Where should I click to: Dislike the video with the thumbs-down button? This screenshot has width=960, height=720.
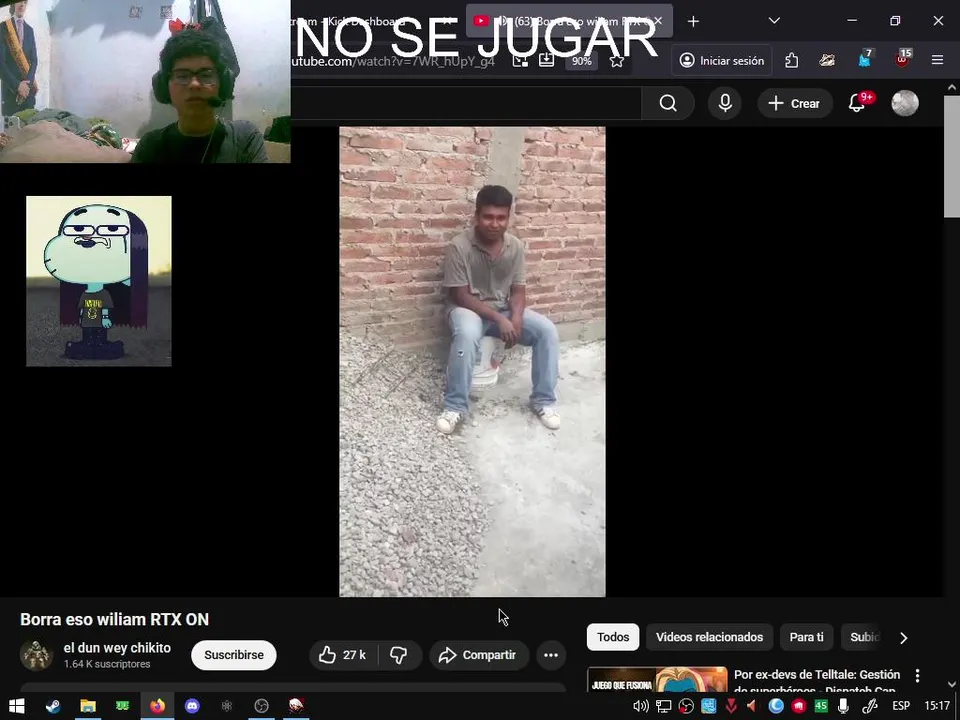[x=399, y=655]
